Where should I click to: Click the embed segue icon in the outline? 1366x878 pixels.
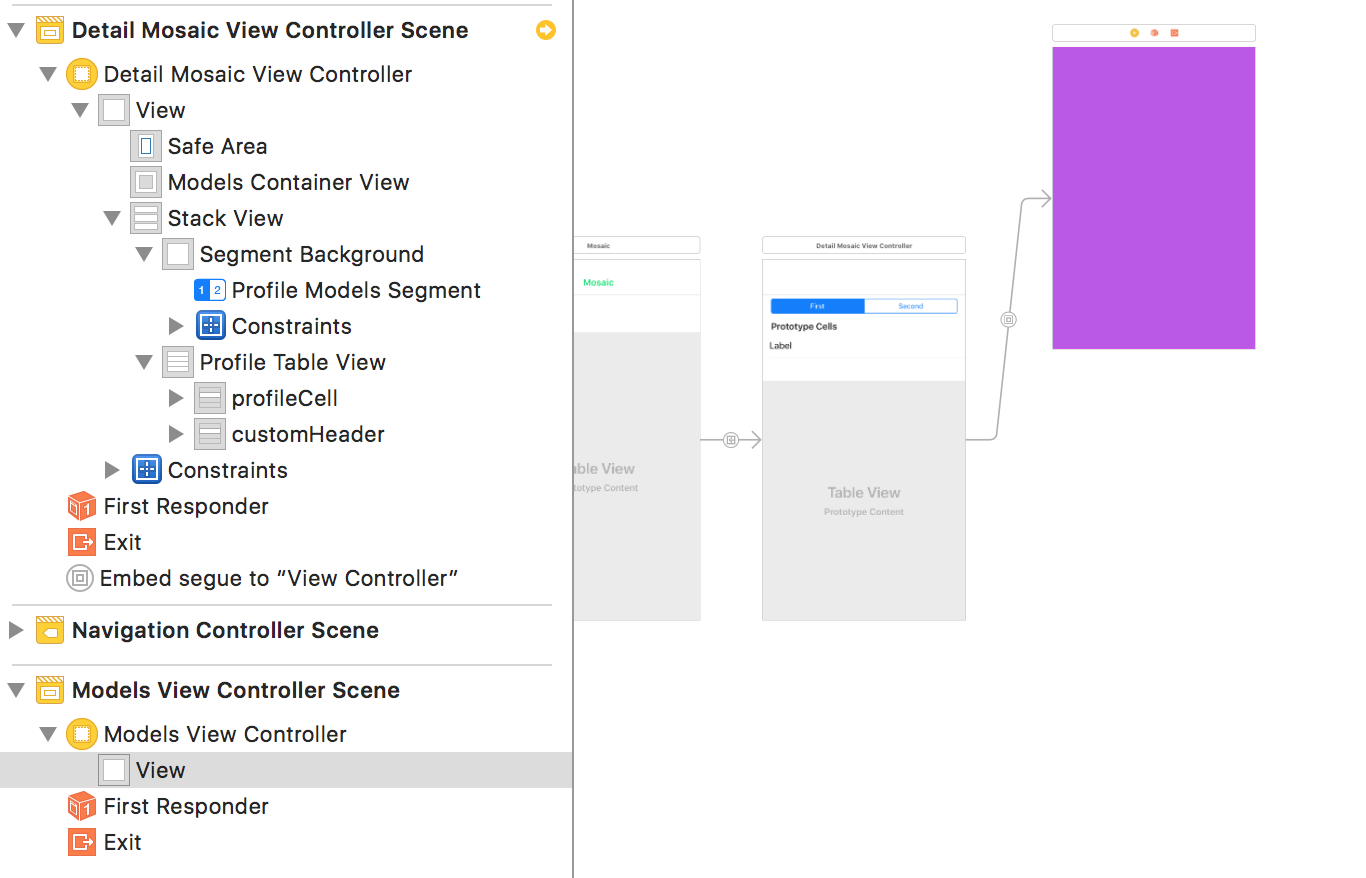coord(80,579)
